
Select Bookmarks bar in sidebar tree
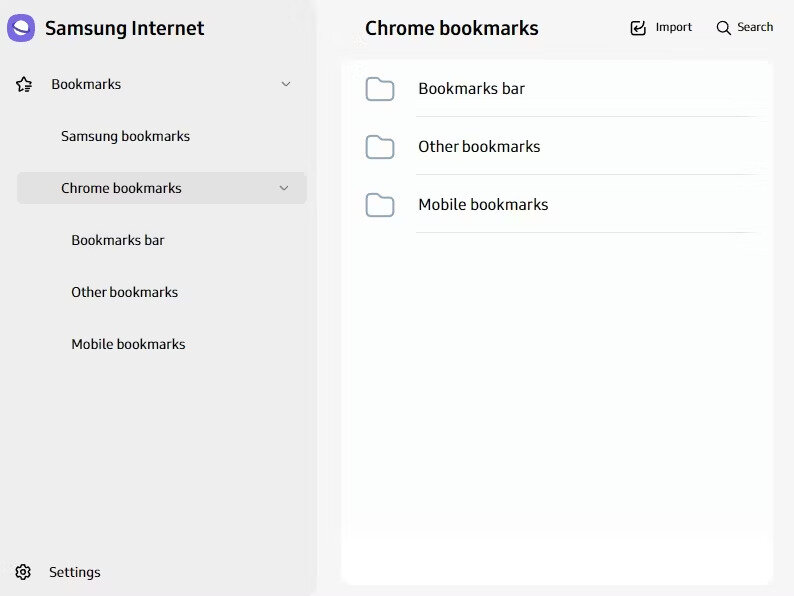coord(117,240)
